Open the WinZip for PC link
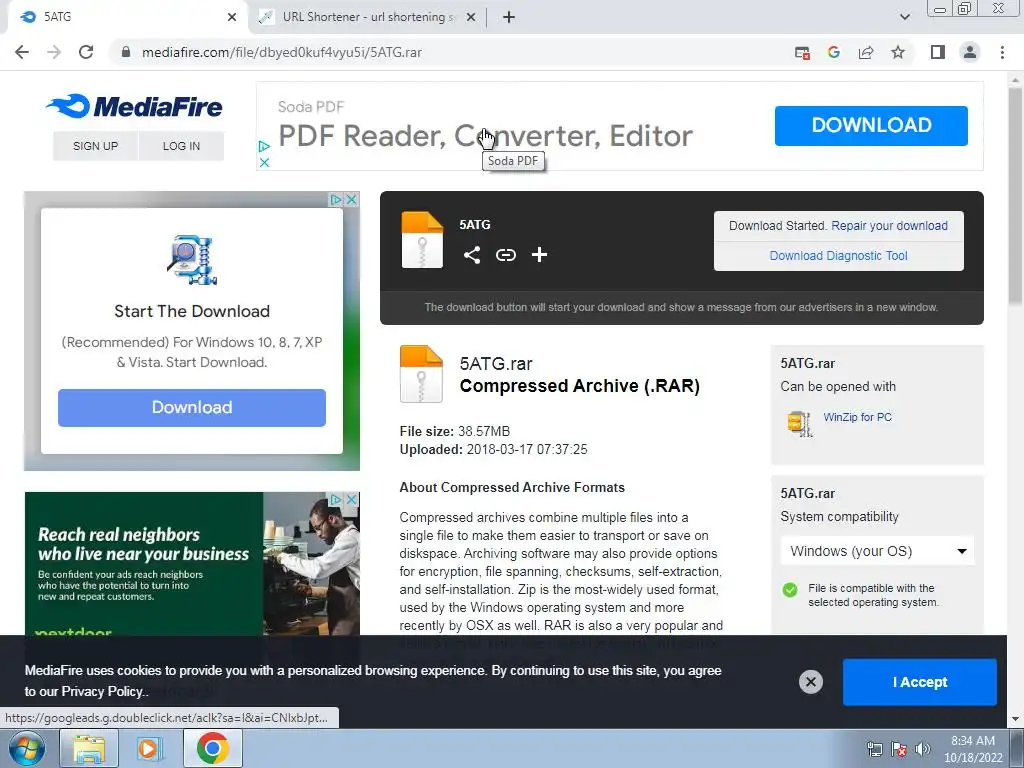Screen dimensions: 1024x768 point(857,417)
